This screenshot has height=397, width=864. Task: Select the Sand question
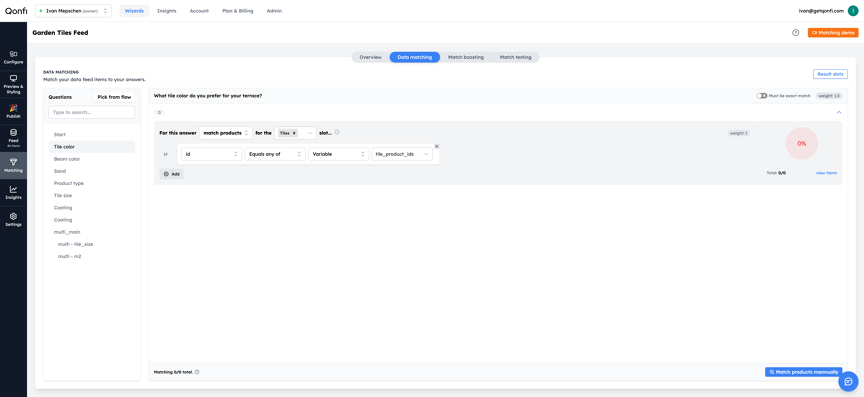[91, 171]
